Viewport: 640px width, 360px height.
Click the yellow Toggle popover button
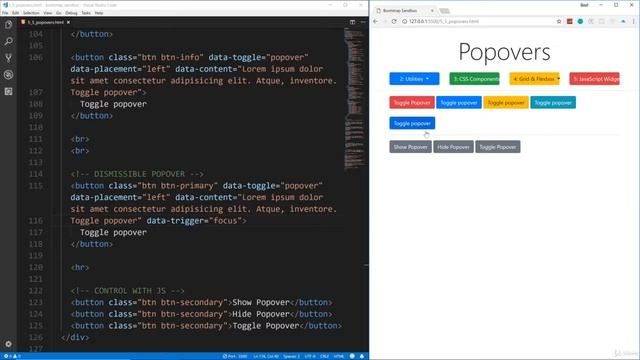coord(506,102)
